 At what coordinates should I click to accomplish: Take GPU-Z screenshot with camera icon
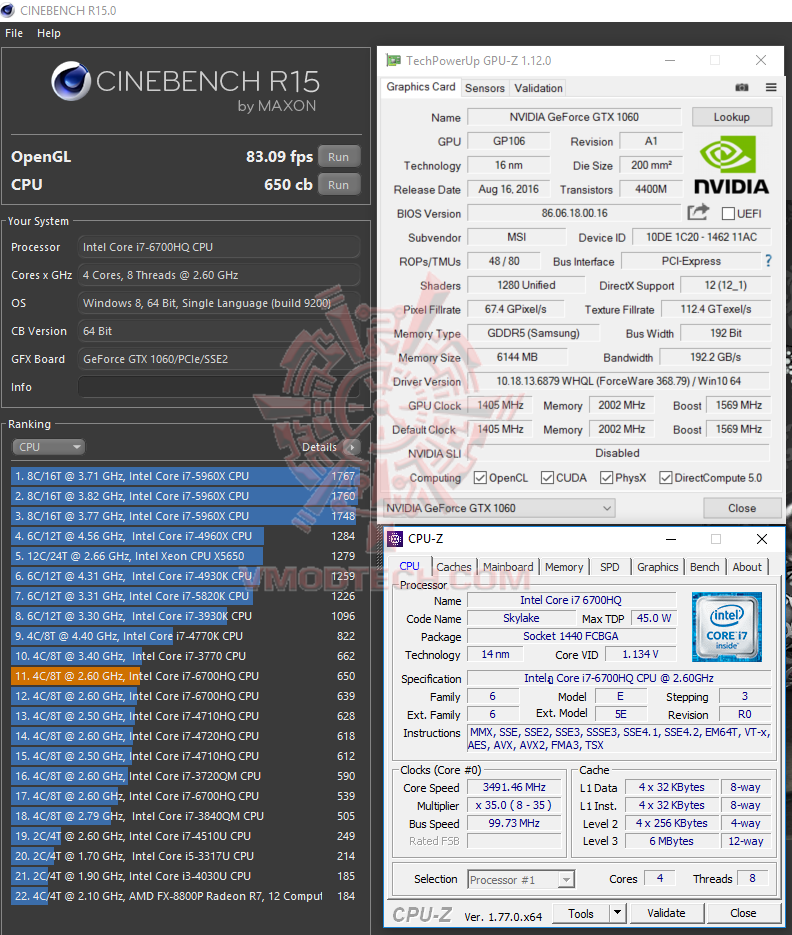pyautogui.click(x=742, y=88)
